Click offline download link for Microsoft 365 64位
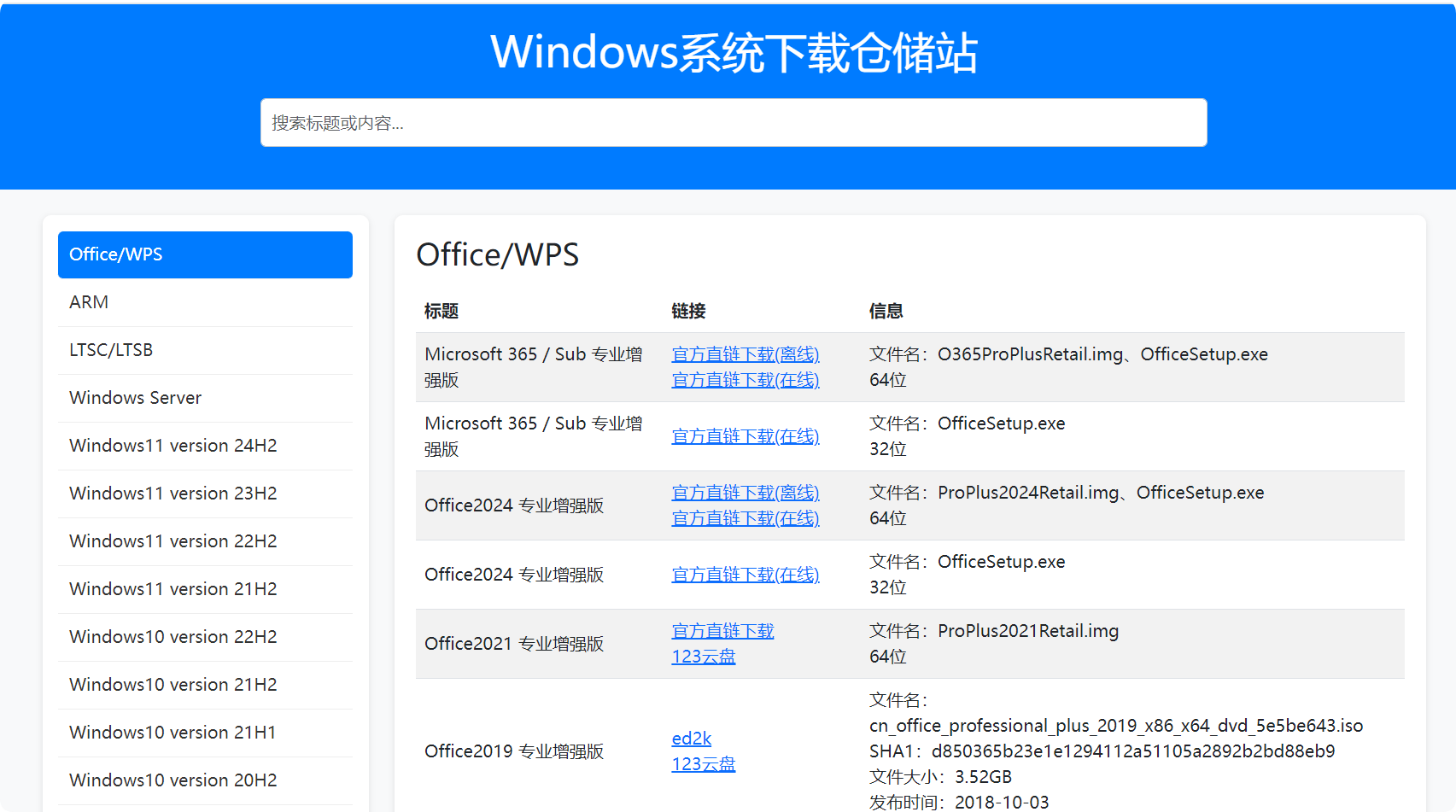 coord(746,354)
